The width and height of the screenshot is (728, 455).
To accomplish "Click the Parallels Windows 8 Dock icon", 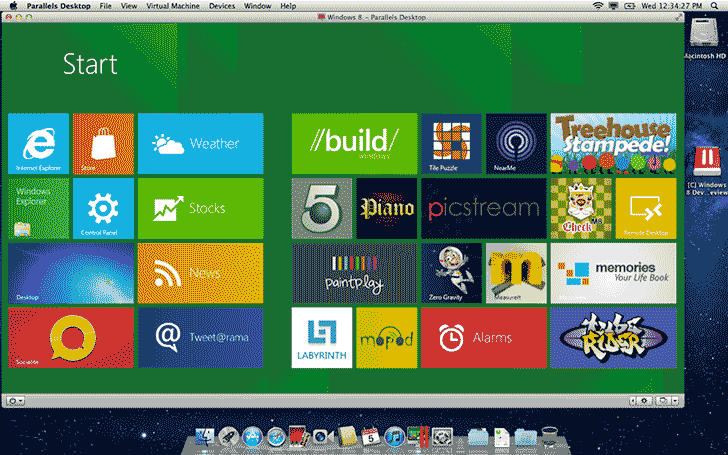I will click(x=418, y=437).
